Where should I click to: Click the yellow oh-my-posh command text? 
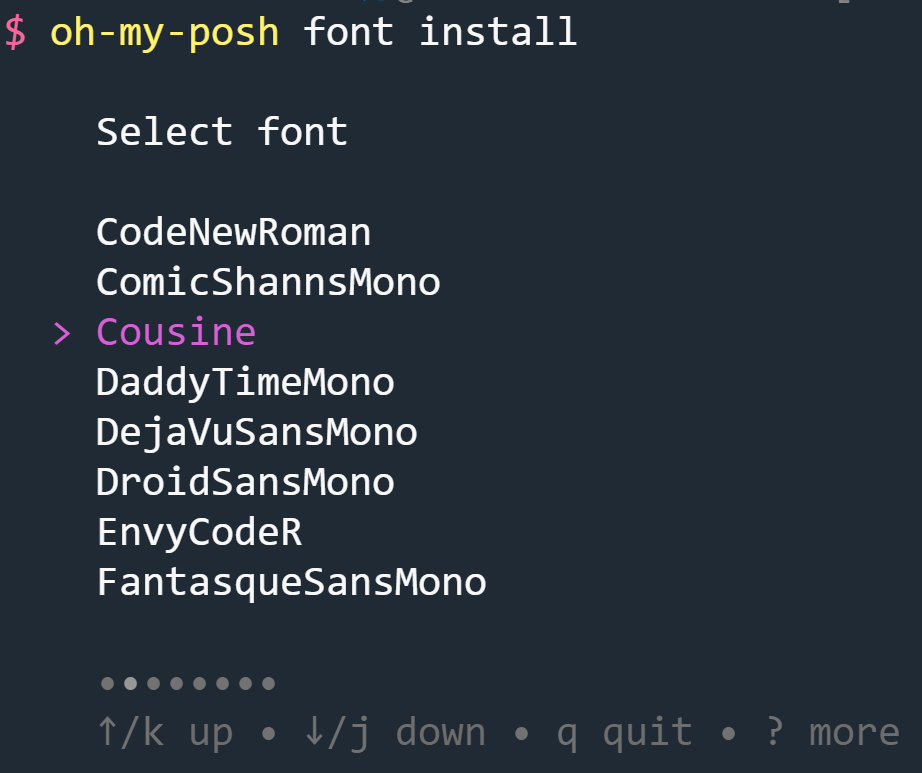tap(164, 33)
